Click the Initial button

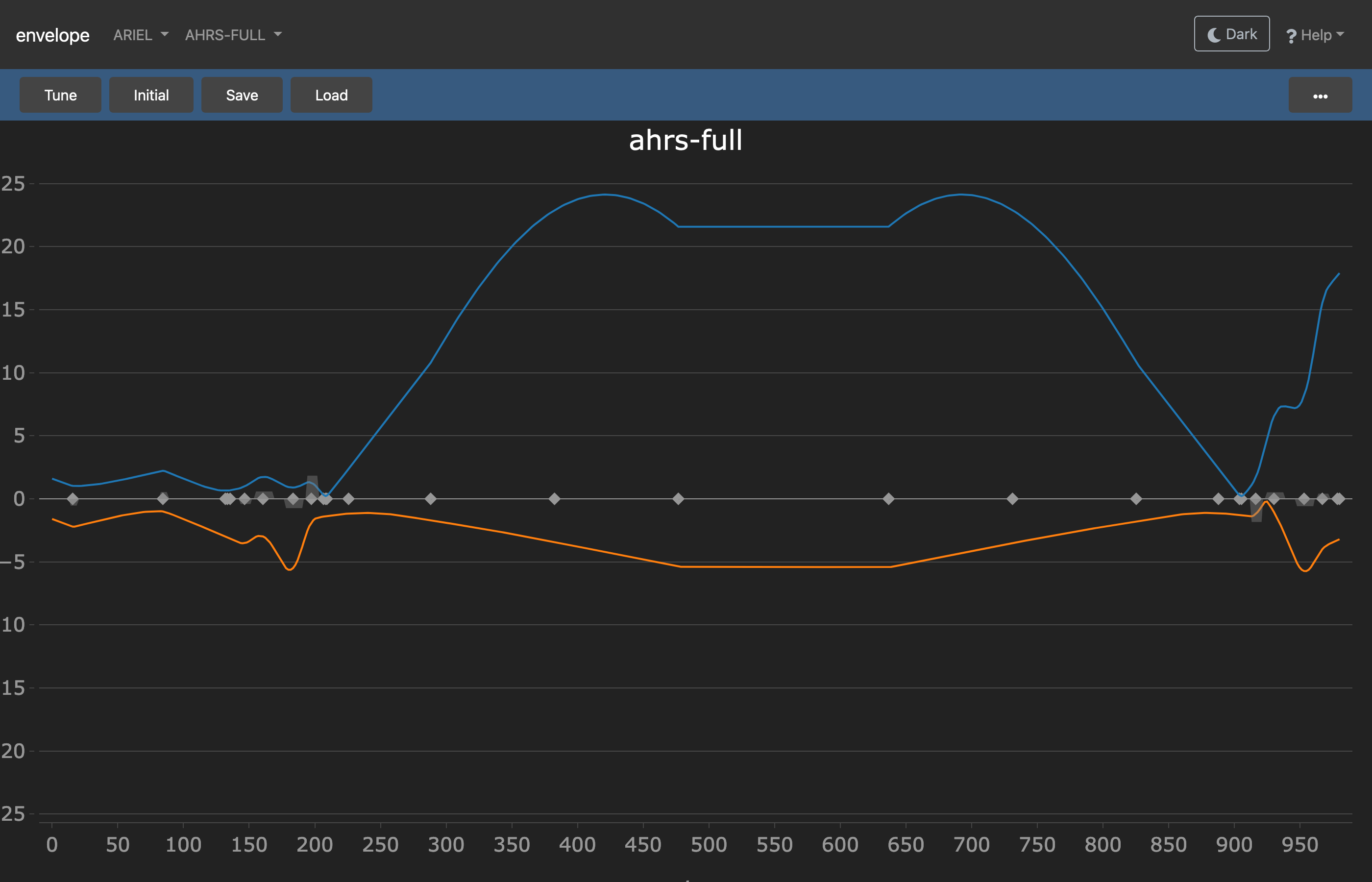point(151,95)
